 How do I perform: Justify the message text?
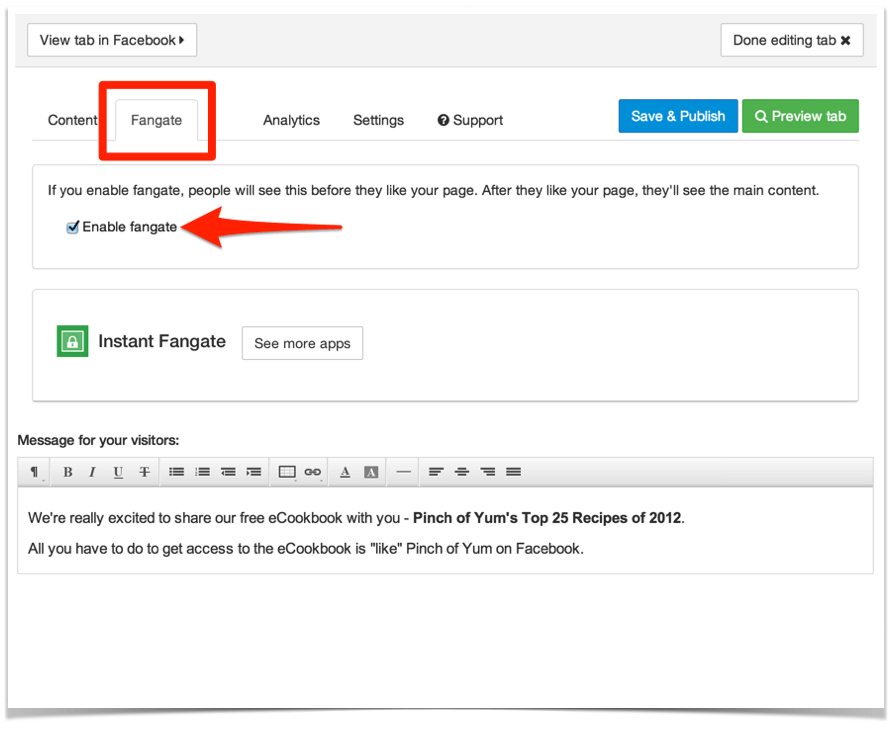(513, 472)
